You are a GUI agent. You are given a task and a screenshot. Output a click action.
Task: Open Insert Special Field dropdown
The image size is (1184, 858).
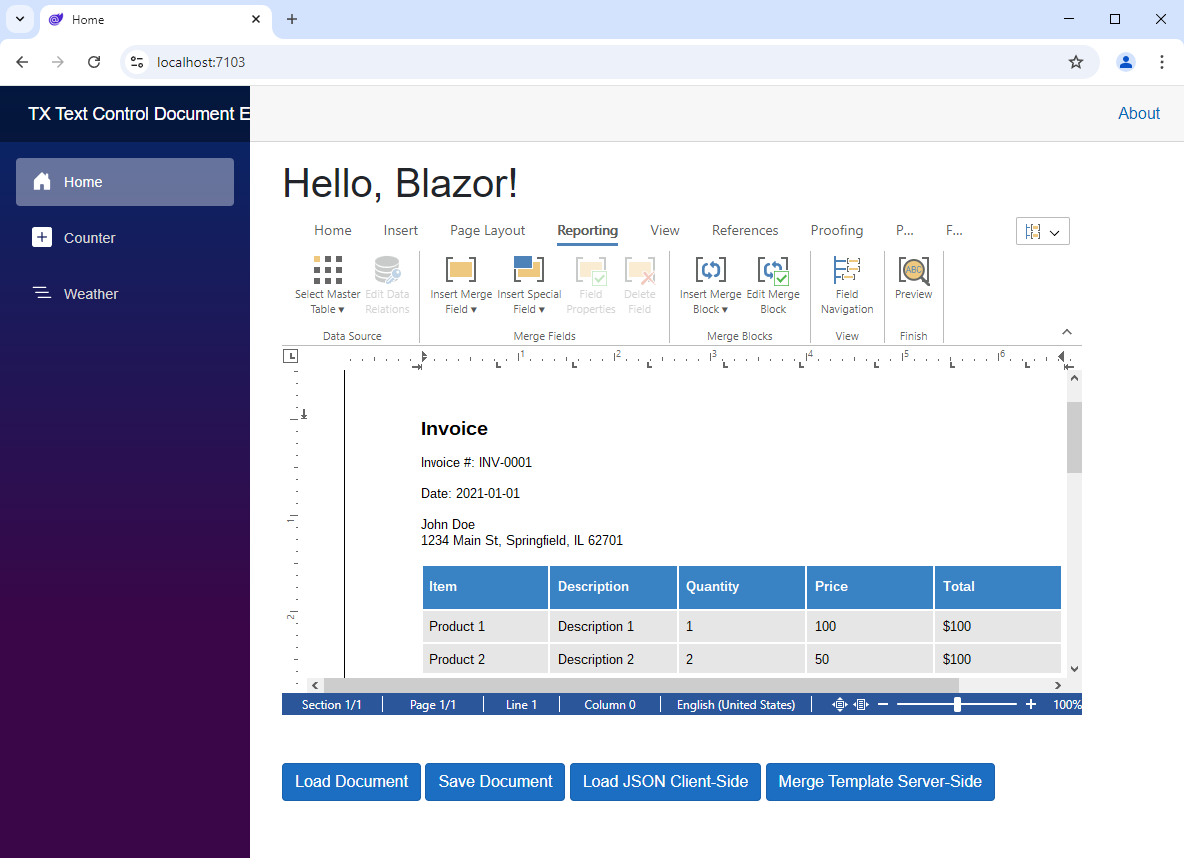click(x=529, y=285)
